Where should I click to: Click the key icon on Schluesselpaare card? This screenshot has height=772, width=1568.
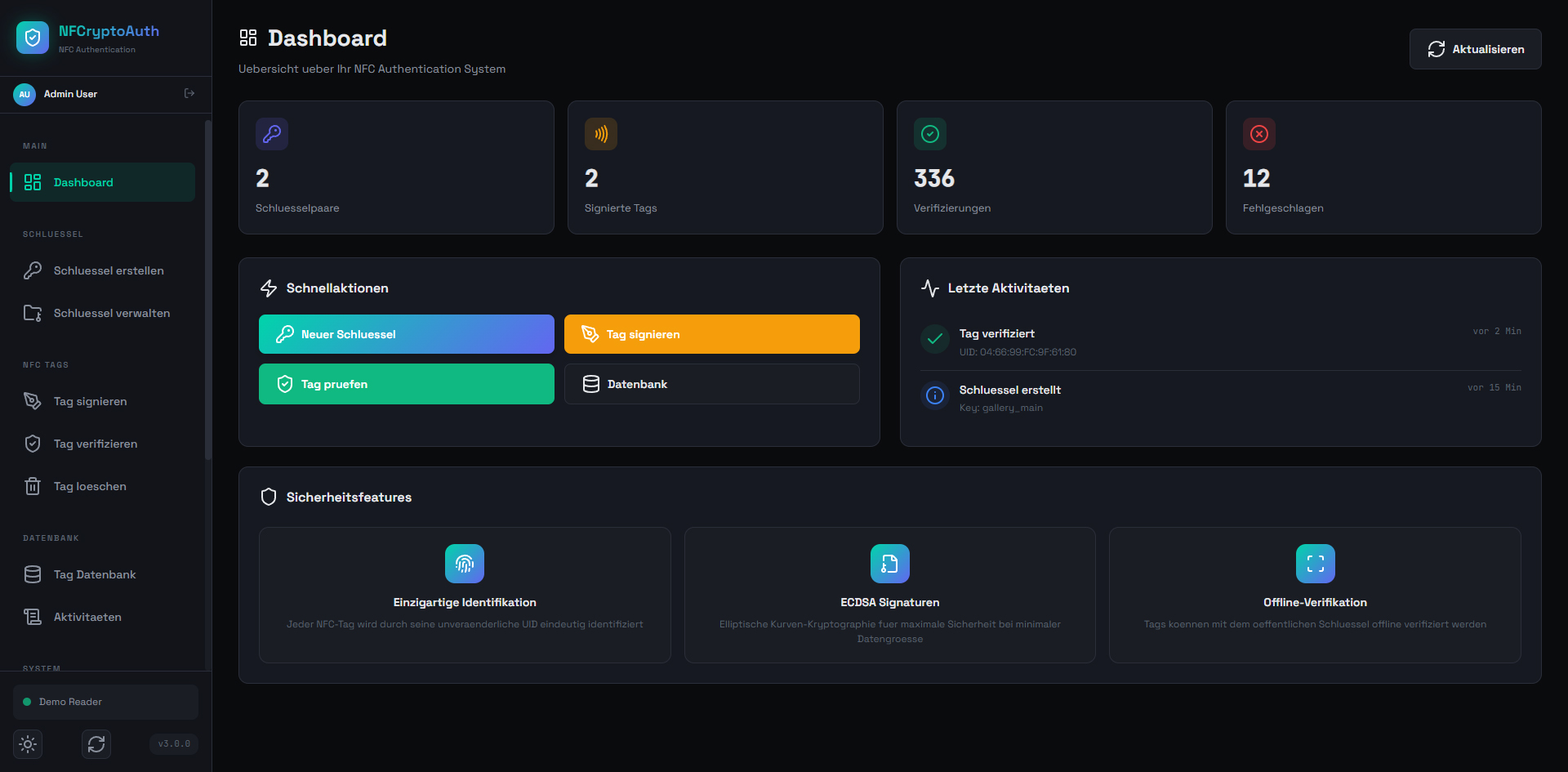click(x=272, y=134)
